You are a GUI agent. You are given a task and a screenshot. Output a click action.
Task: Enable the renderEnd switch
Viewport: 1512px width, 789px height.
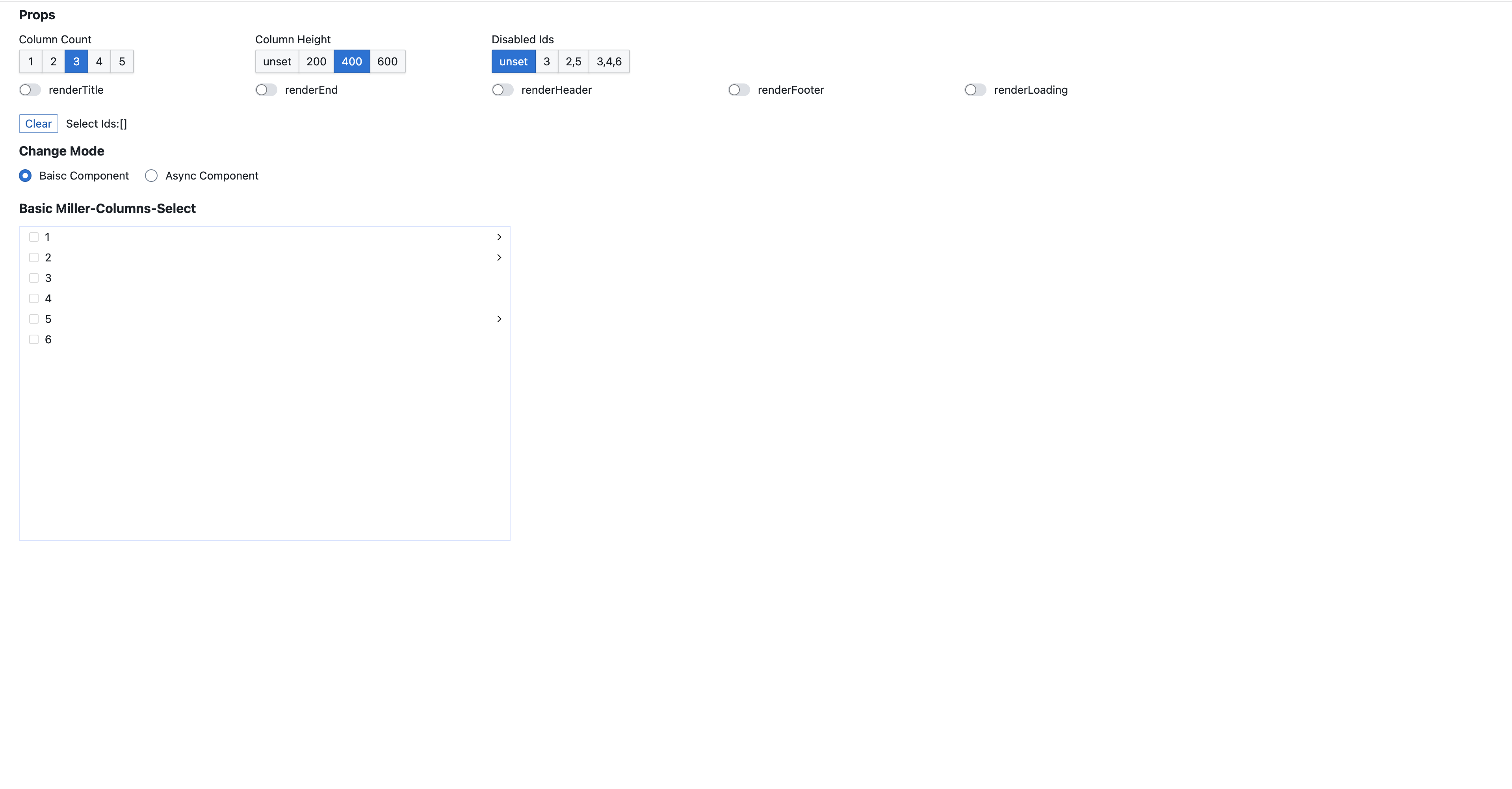click(x=266, y=90)
